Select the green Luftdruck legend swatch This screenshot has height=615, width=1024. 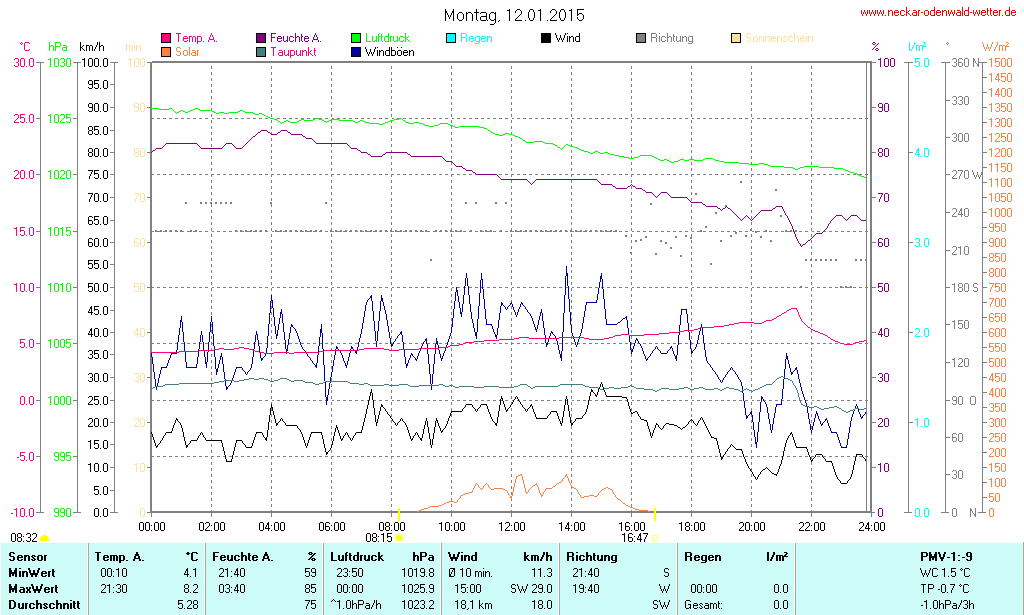click(356, 39)
